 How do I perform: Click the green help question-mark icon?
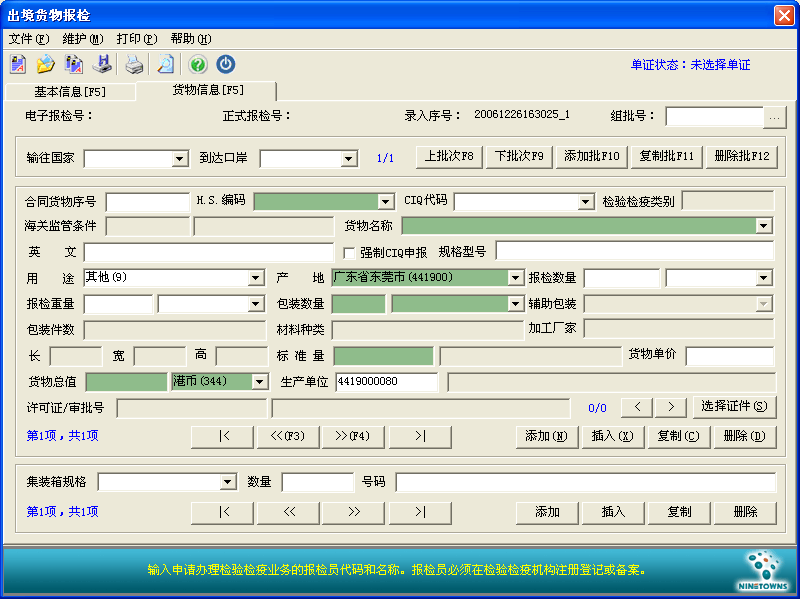(198, 65)
